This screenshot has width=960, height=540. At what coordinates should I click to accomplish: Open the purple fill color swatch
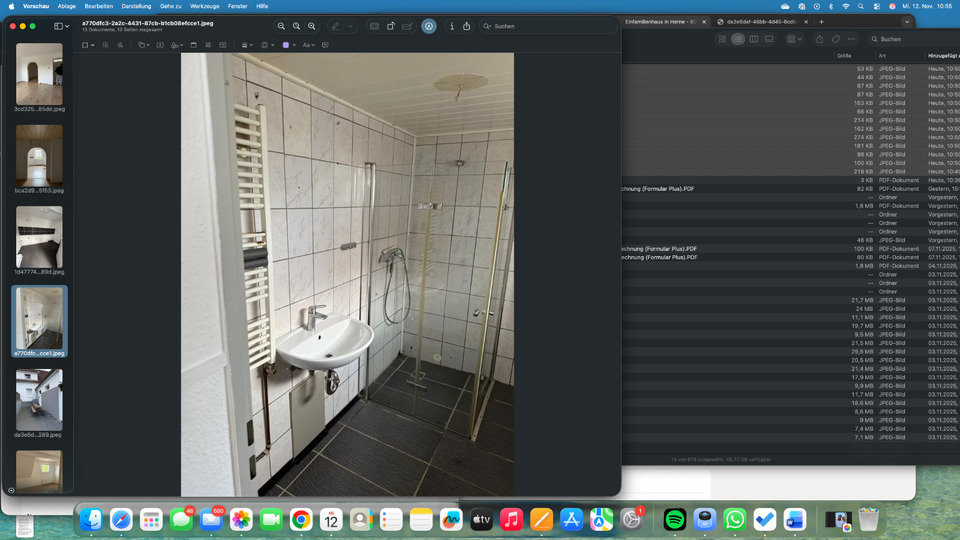pyautogui.click(x=288, y=45)
